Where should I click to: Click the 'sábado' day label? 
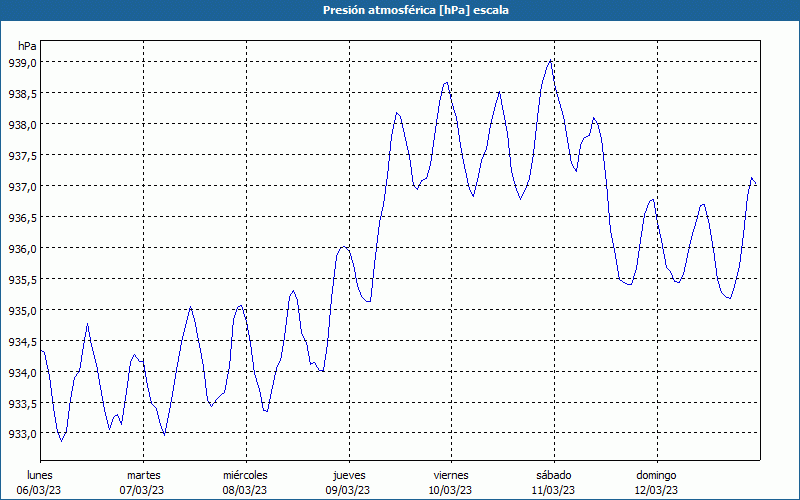554,475
